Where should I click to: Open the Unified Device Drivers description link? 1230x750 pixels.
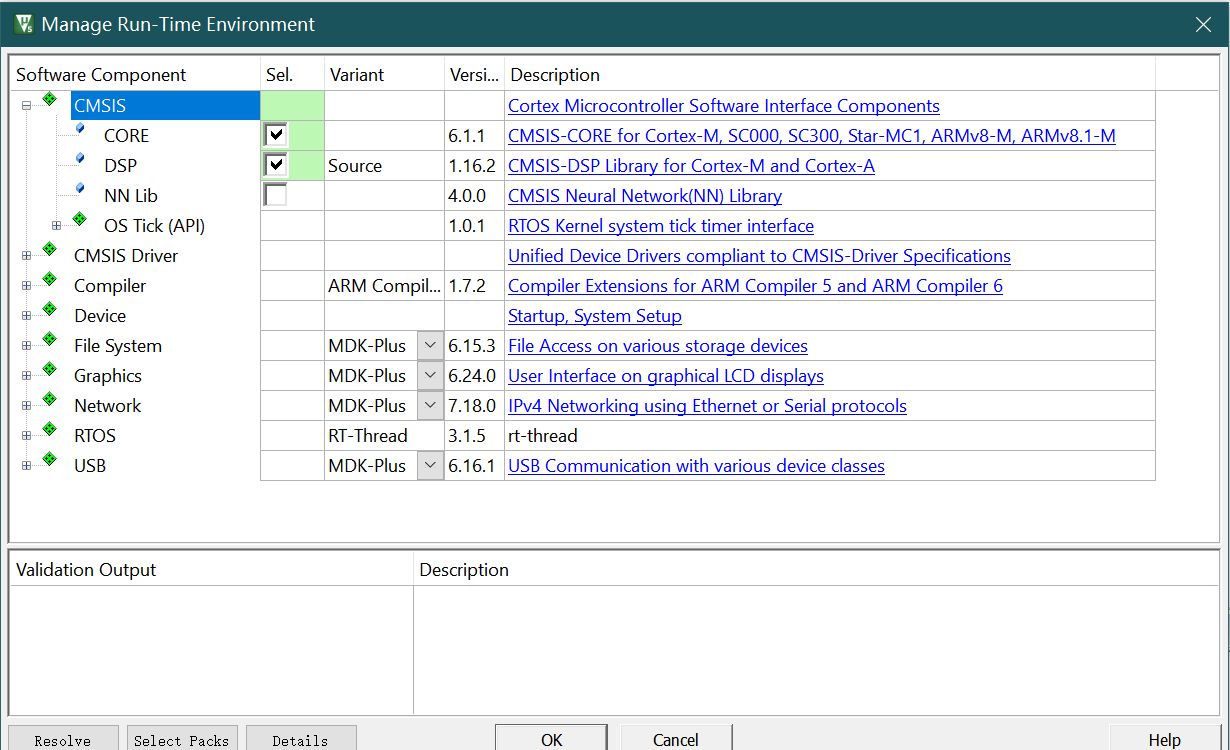point(759,255)
